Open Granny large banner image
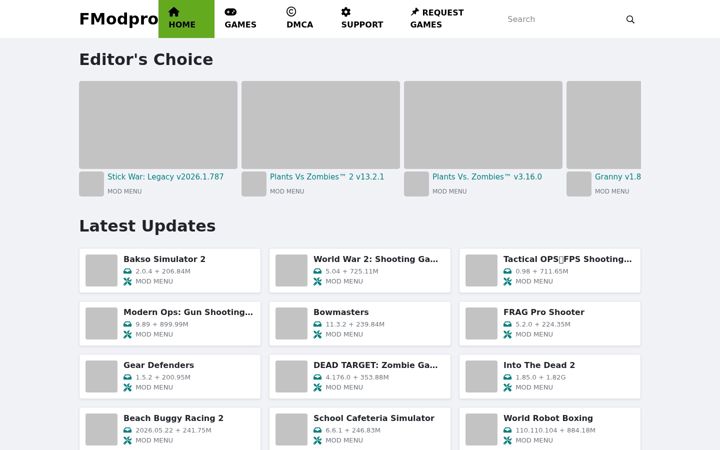The height and width of the screenshot is (450, 720). click(604, 125)
